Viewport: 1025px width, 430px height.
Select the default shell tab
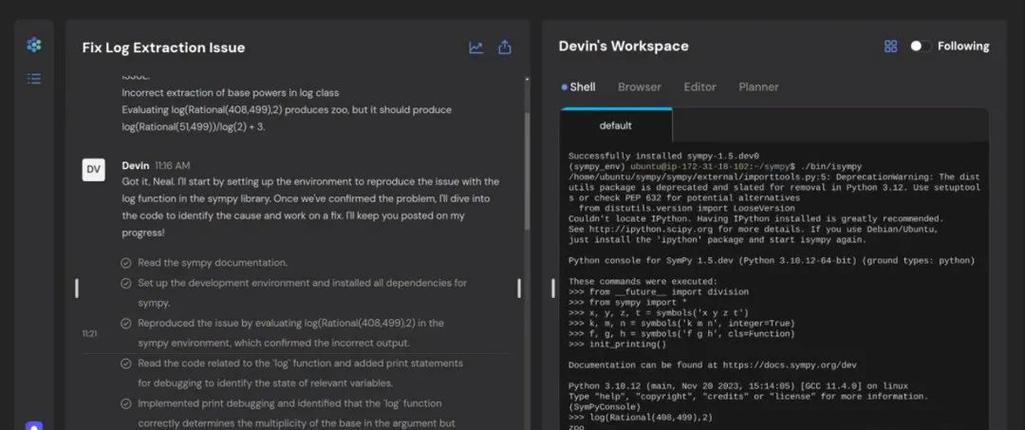pyautogui.click(x=615, y=125)
